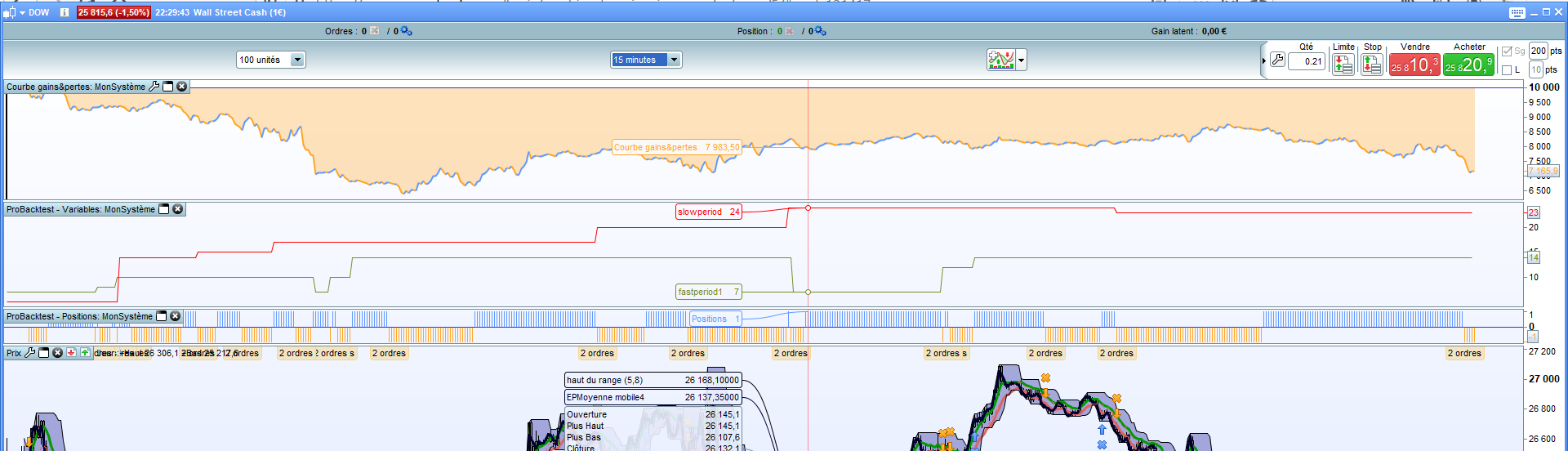Viewport: 1568px width, 451px height.
Task: Click the red down-arrow icon on Prix panel
Action: point(71,353)
